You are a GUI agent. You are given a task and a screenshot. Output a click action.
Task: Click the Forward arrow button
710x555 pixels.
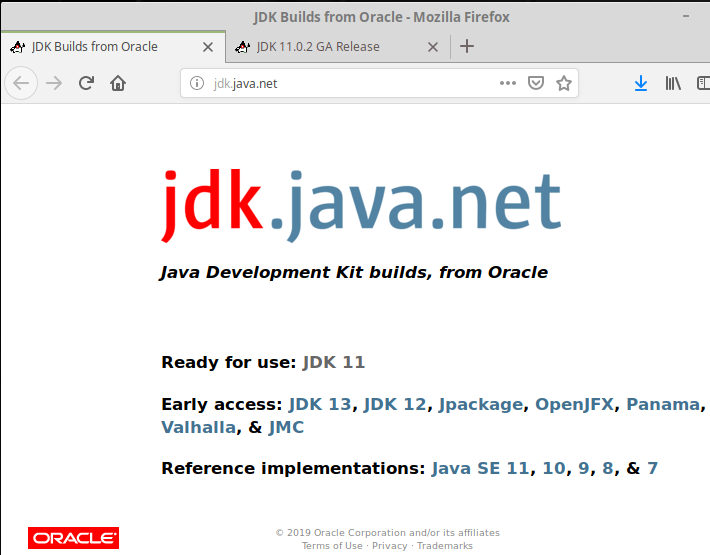tap(54, 83)
